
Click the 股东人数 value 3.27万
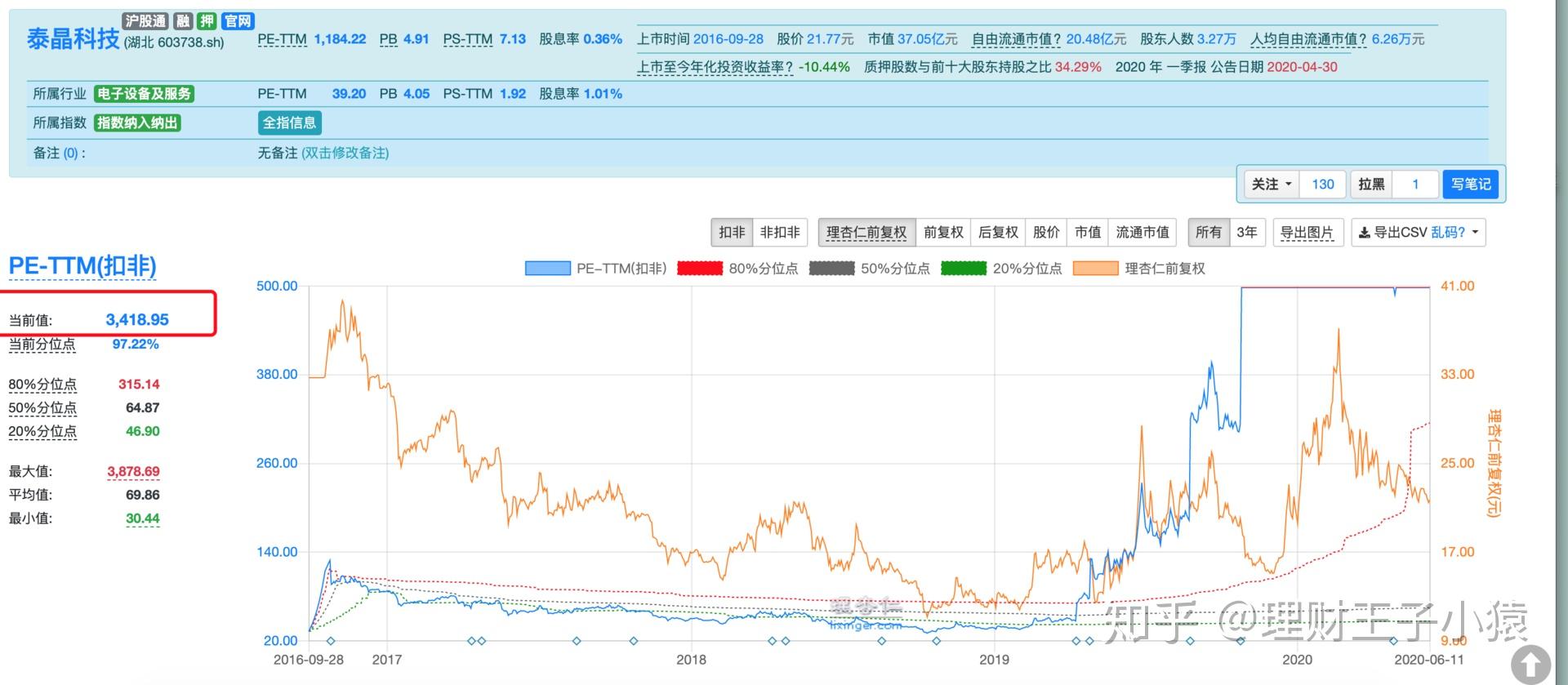pyautogui.click(x=1217, y=39)
